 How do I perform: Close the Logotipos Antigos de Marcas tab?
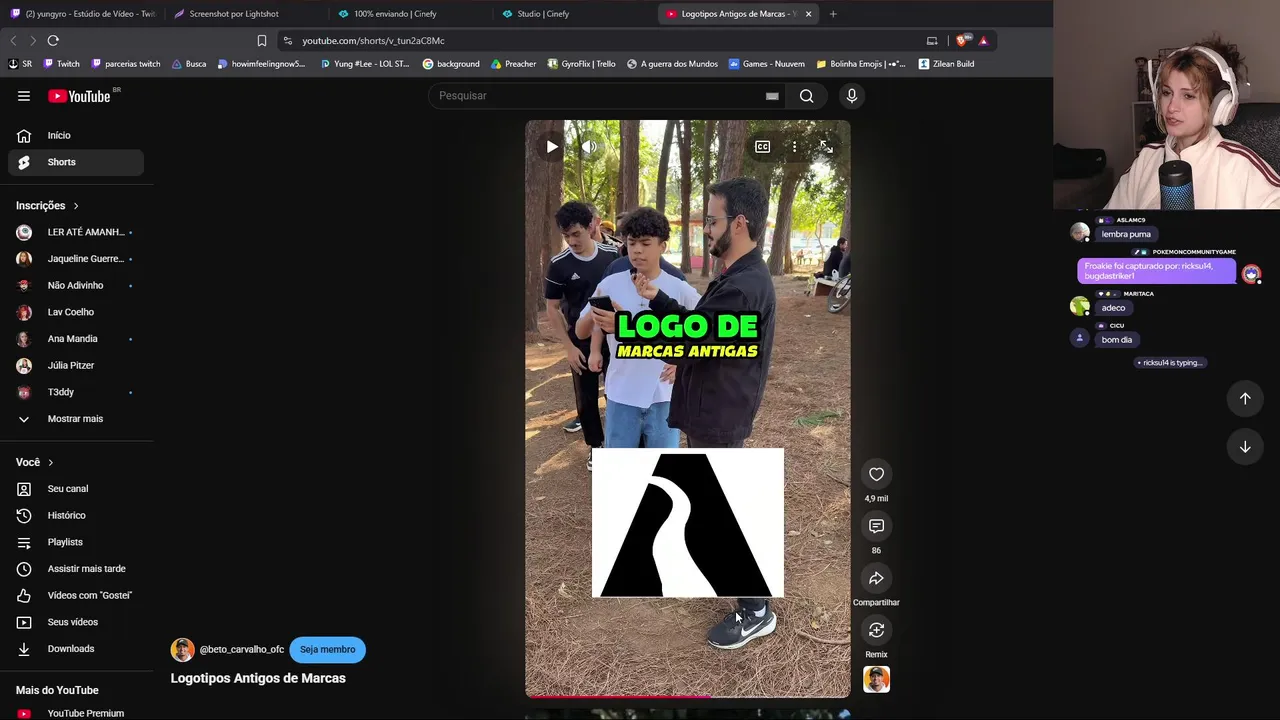pos(808,14)
